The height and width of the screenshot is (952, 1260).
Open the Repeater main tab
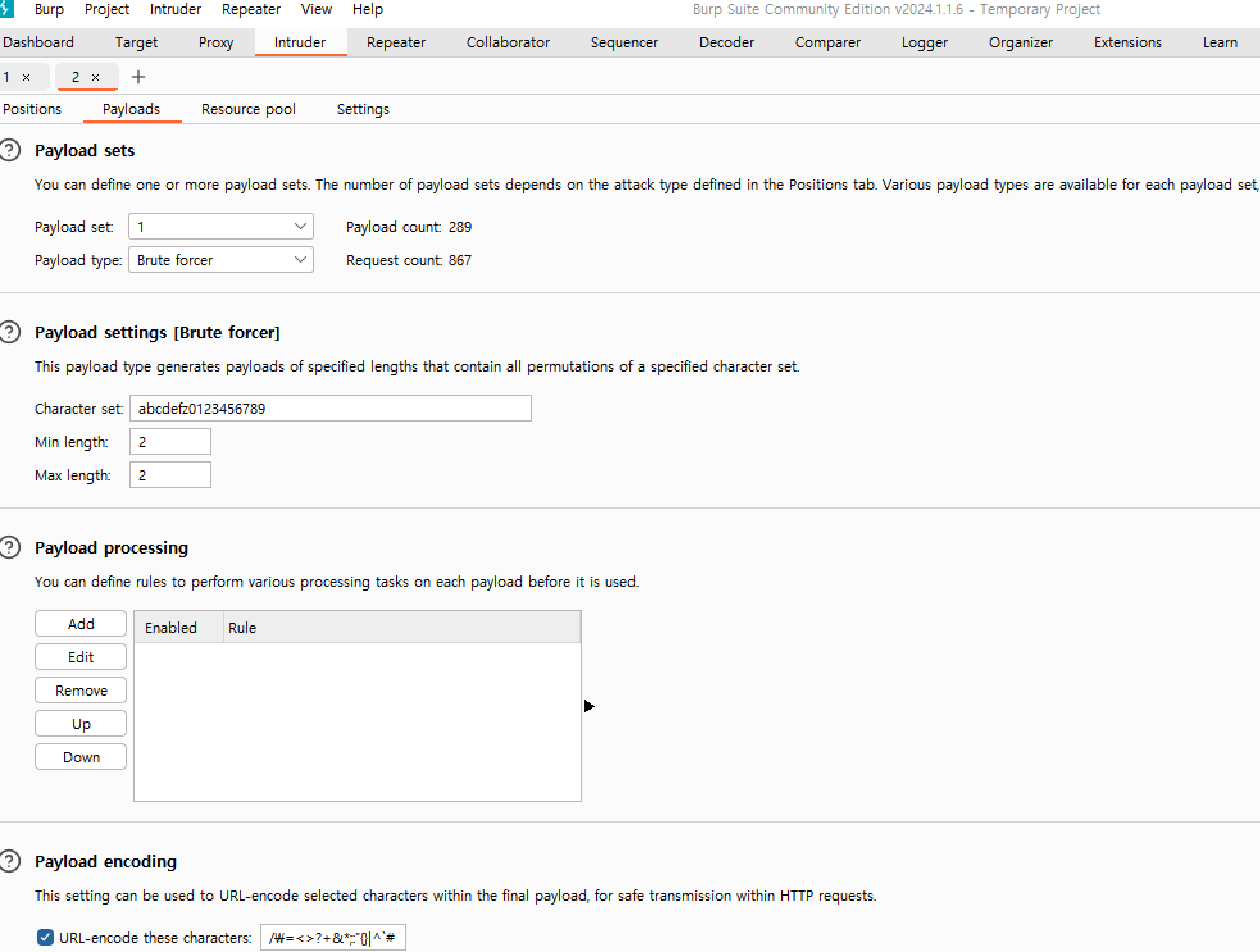395,42
